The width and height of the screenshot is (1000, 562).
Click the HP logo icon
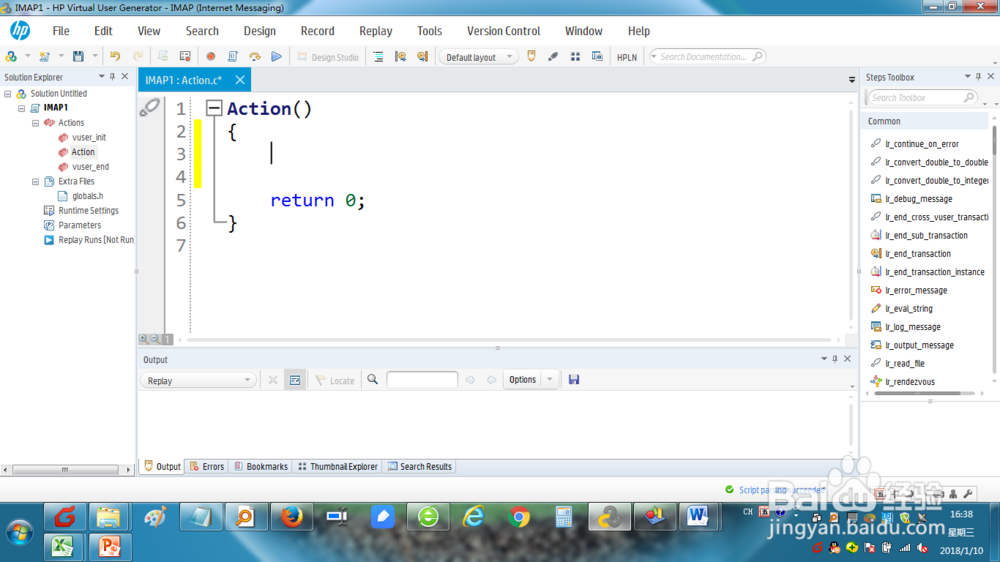coord(20,30)
